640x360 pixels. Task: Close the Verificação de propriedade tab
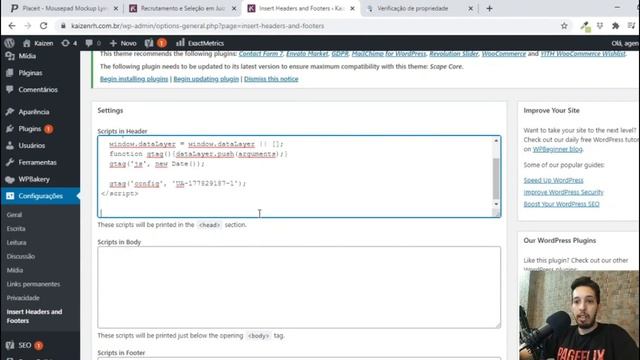[x=470, y=8]
